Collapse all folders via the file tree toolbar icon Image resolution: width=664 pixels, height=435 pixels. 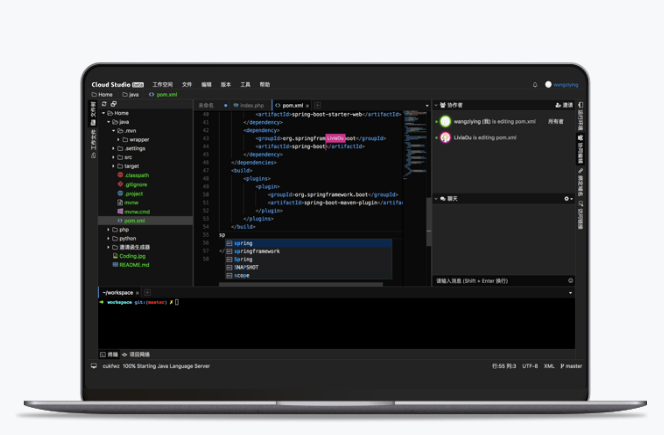coord(113,104)
